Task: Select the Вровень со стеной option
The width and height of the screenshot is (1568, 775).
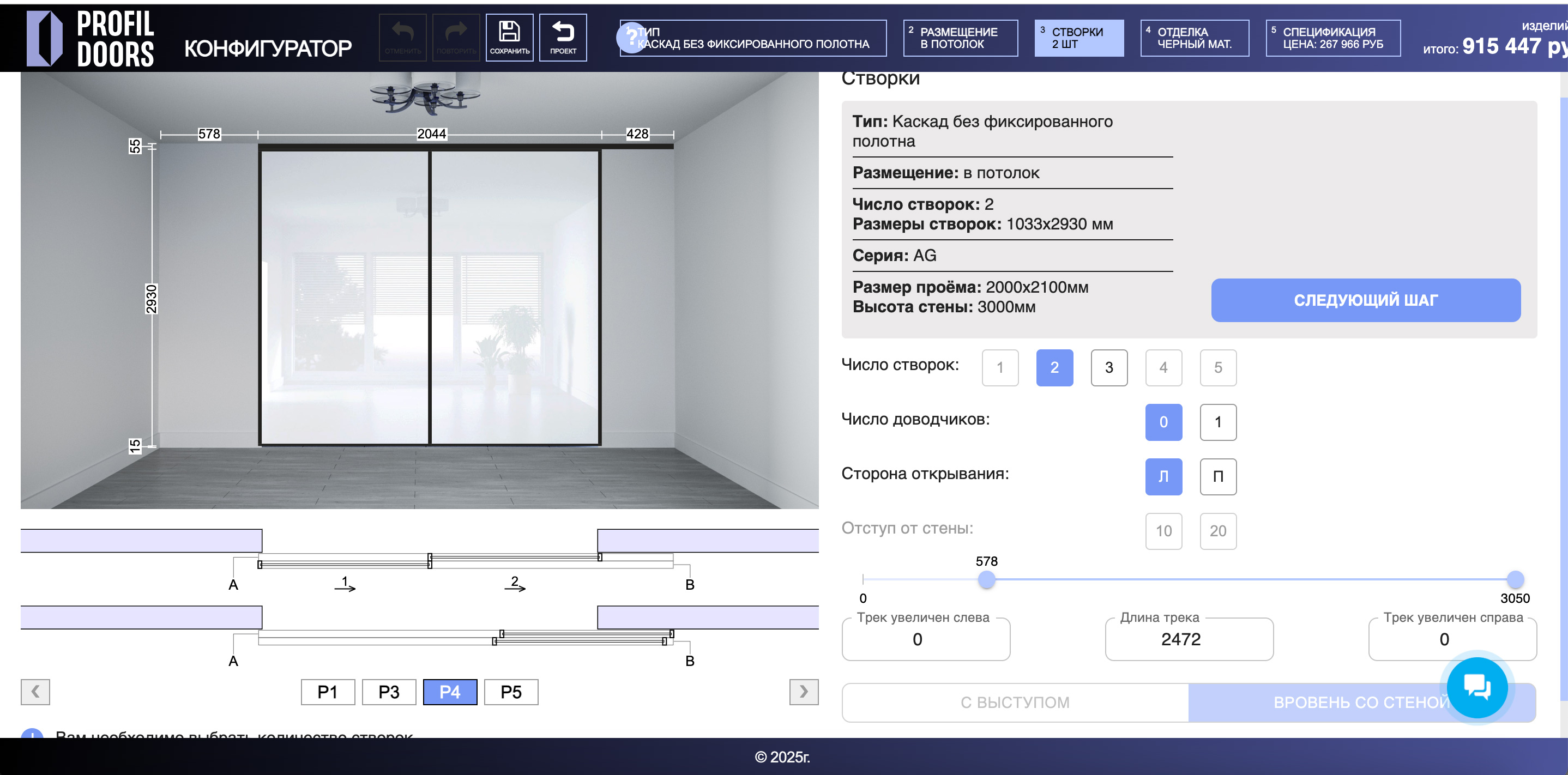Action: pos(1362,703)
